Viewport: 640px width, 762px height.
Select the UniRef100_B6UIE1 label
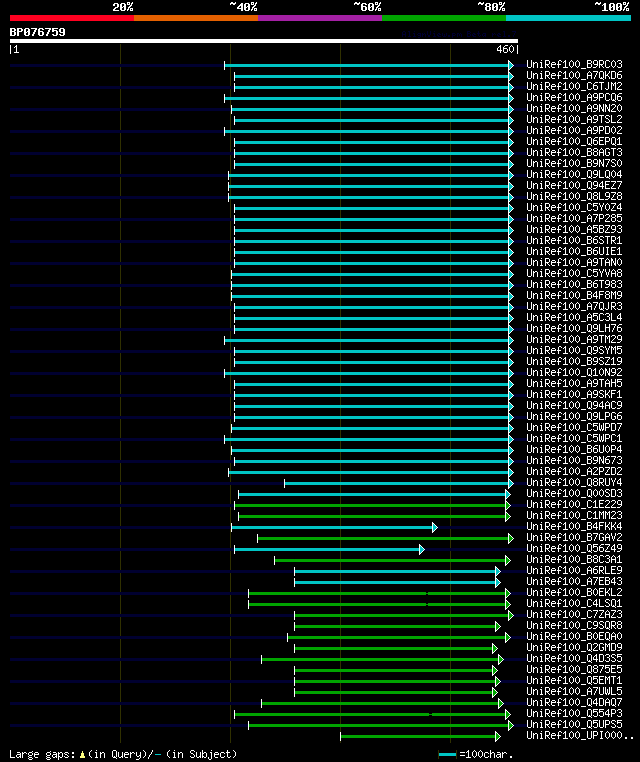pos(574,251)
